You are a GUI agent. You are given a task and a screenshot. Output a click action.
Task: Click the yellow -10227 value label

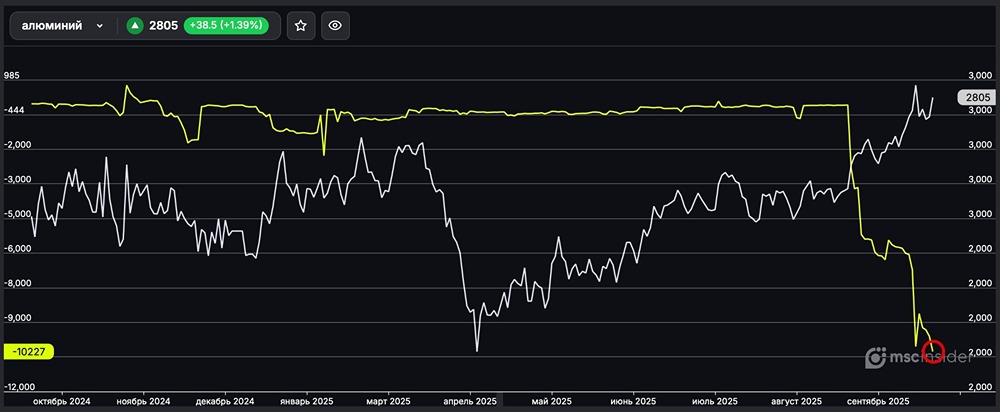(x=29, y=352)
